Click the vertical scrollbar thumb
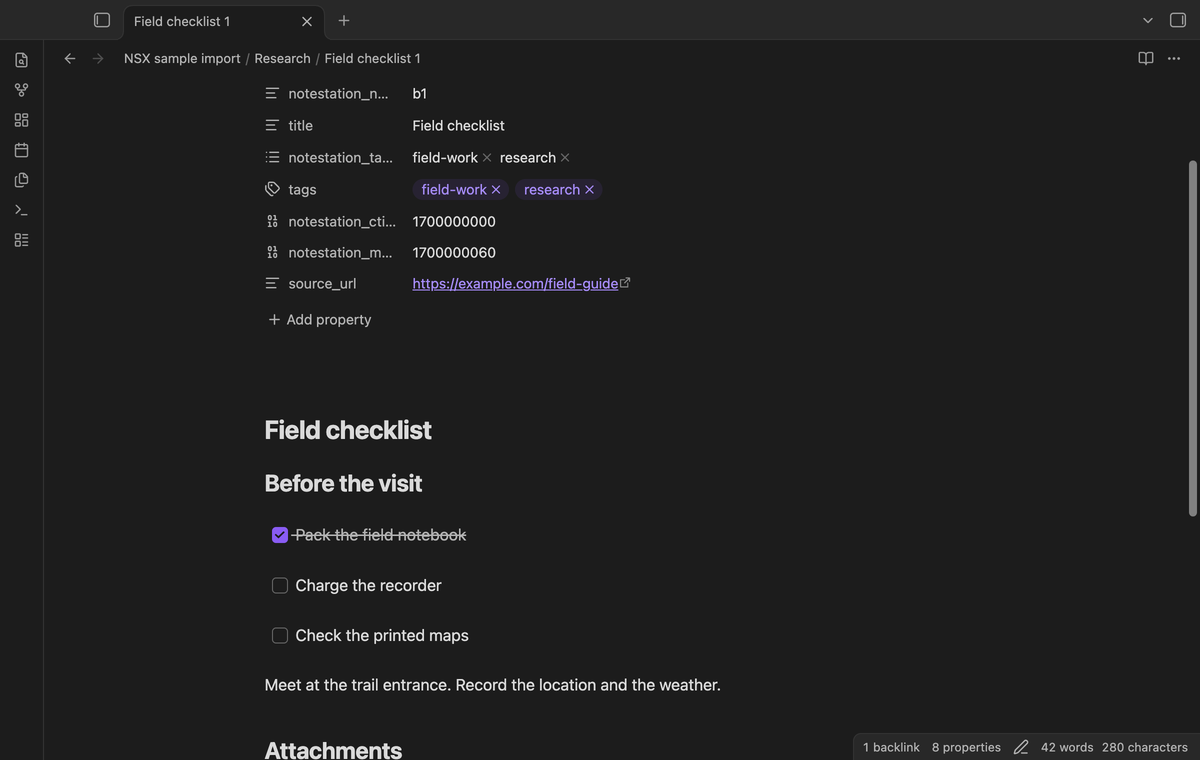The height and width of the screenshot is (760, 1200). pyautogui.click(x=1192, y=338)
